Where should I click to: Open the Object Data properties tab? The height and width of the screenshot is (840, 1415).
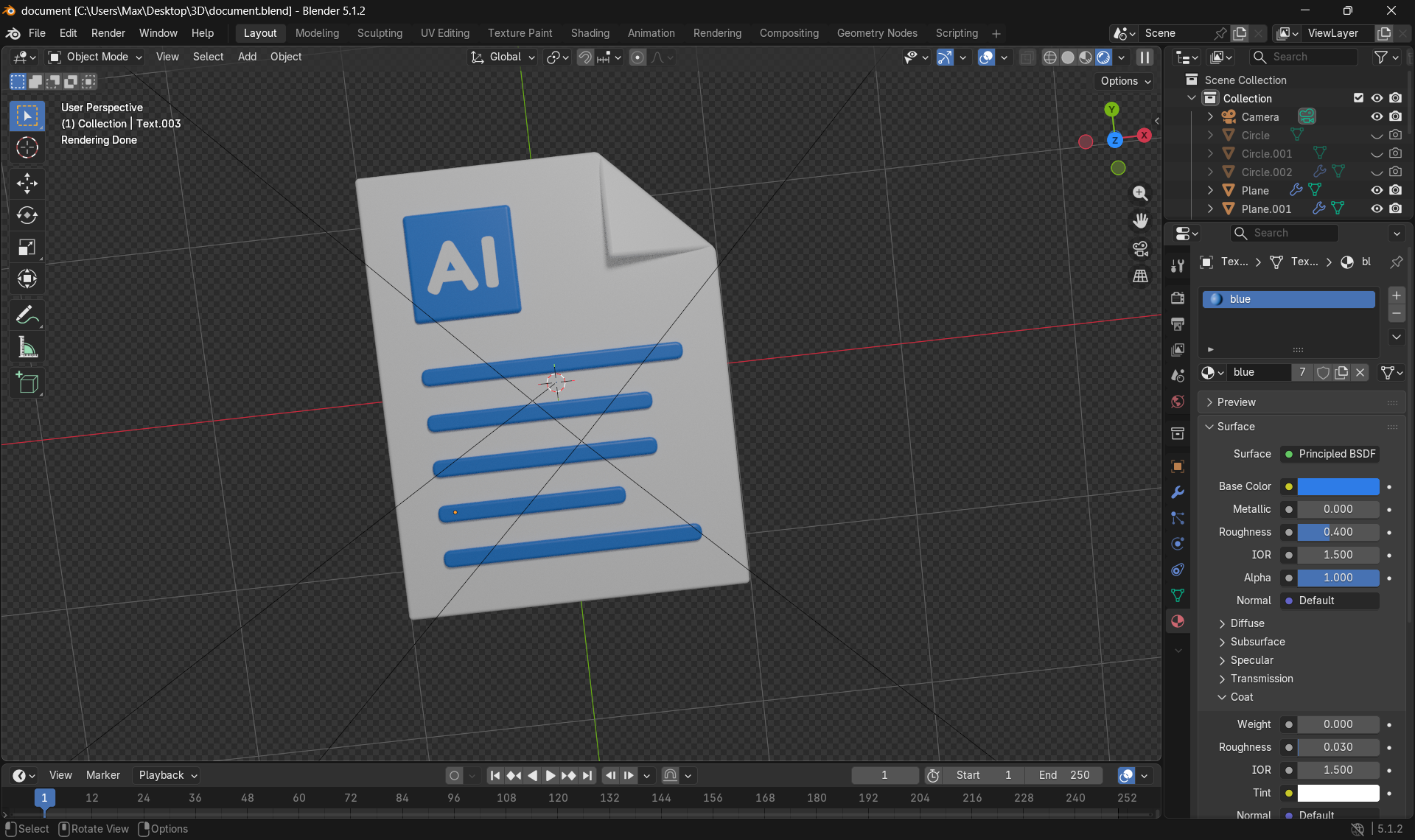[1178, 595]
